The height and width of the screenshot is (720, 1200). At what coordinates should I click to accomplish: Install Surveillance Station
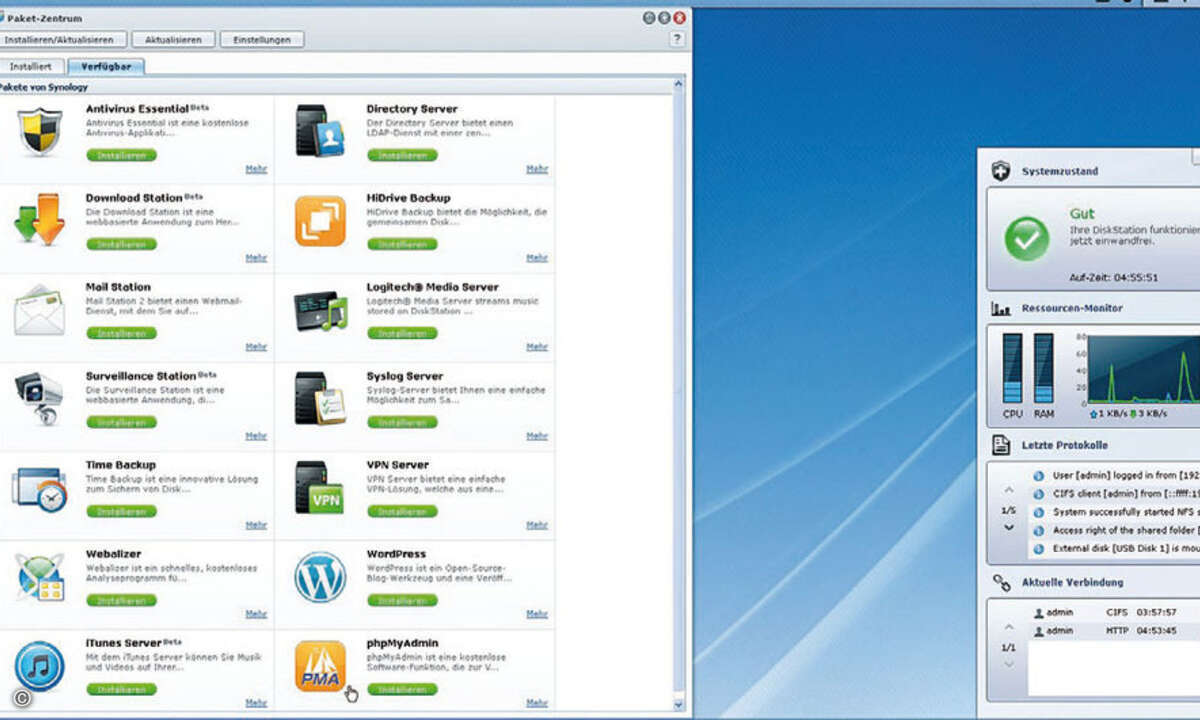coord(121,422)
